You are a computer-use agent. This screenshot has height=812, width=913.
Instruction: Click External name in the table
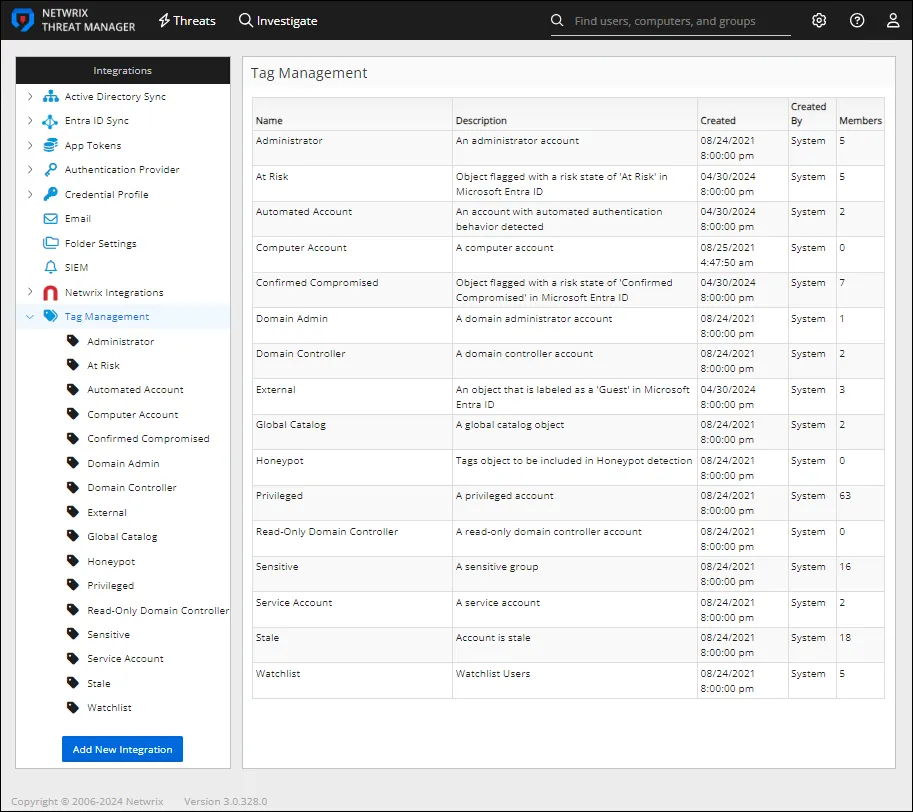coord(275,390)
